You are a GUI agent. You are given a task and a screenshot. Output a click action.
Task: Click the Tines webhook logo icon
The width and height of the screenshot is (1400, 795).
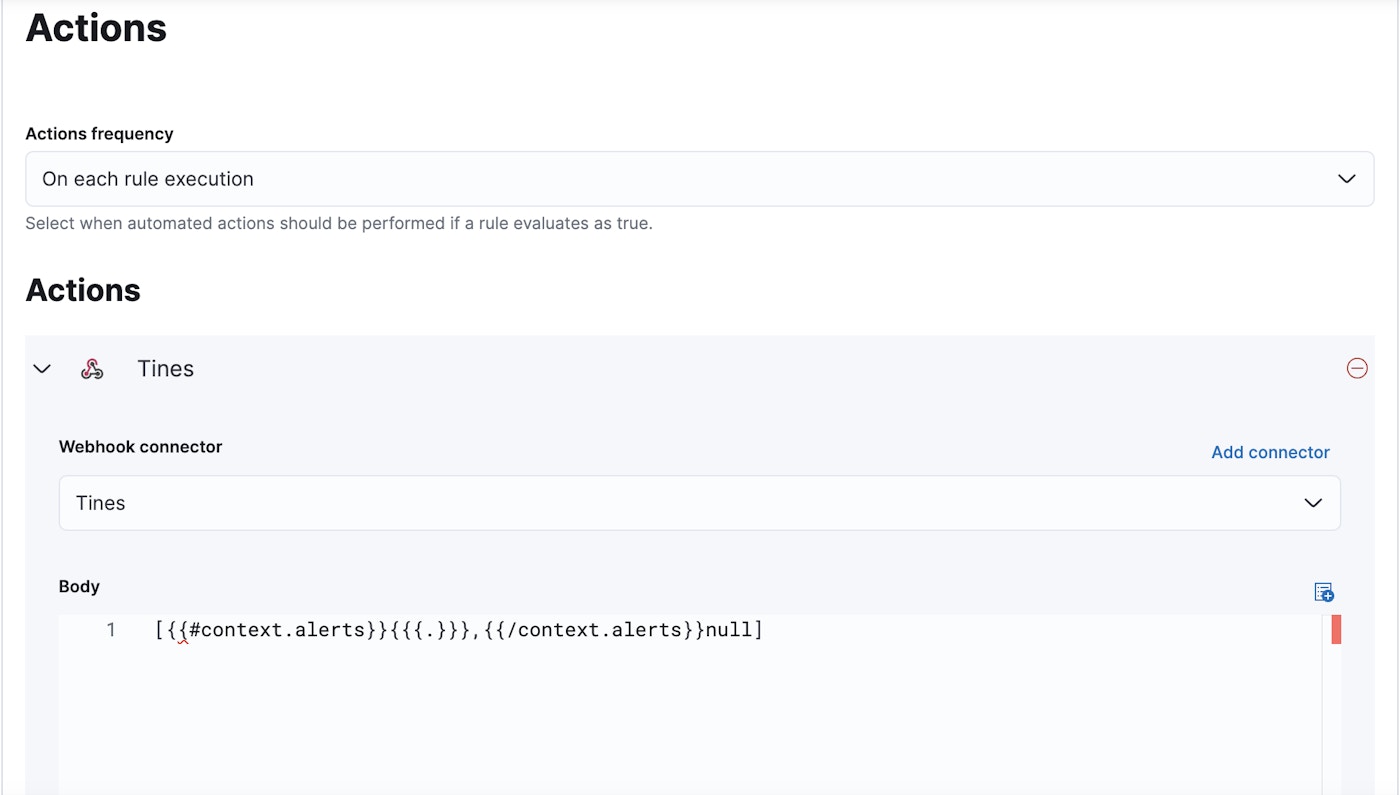tap(92, 369)
